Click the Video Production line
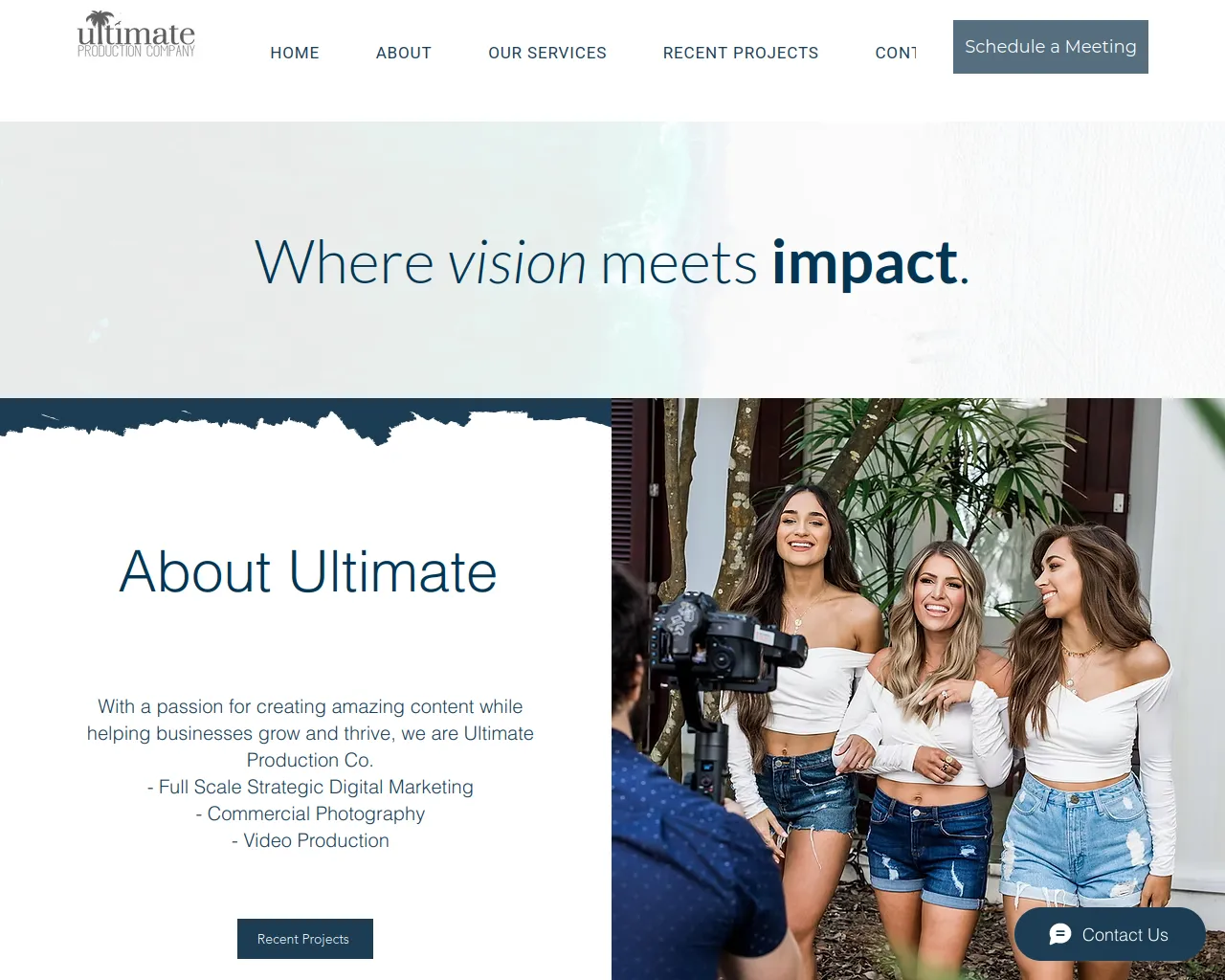The width and height of the screenshot is (1225, 980). pos(310,840)
